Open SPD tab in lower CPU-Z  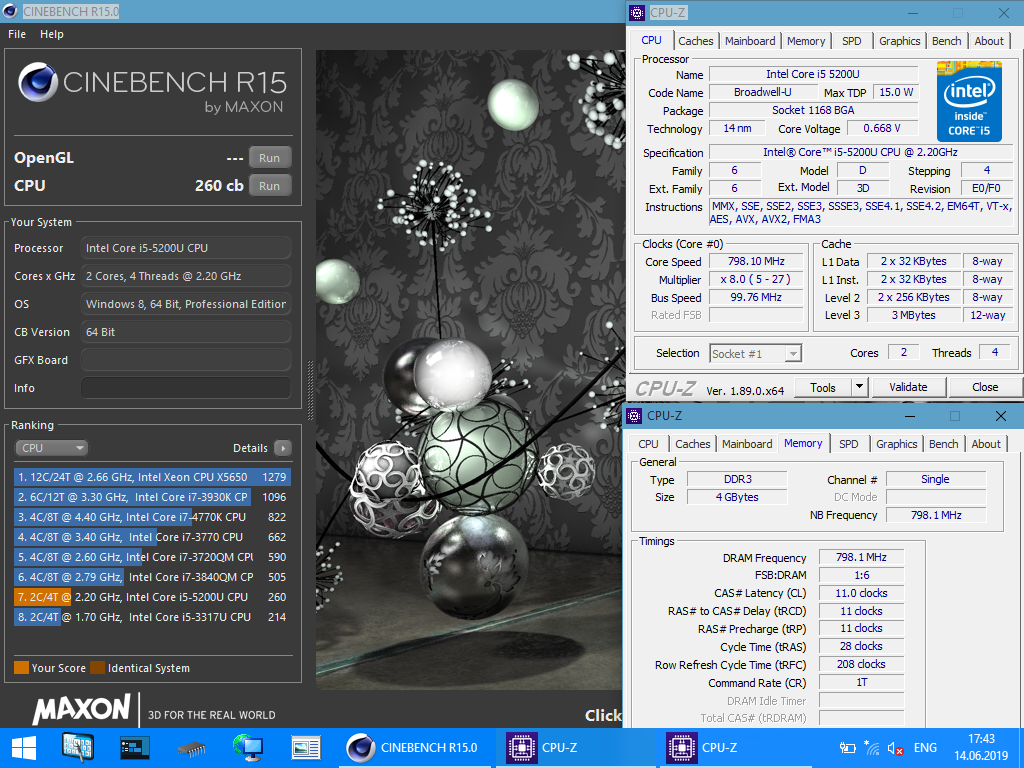click(848, 444)
